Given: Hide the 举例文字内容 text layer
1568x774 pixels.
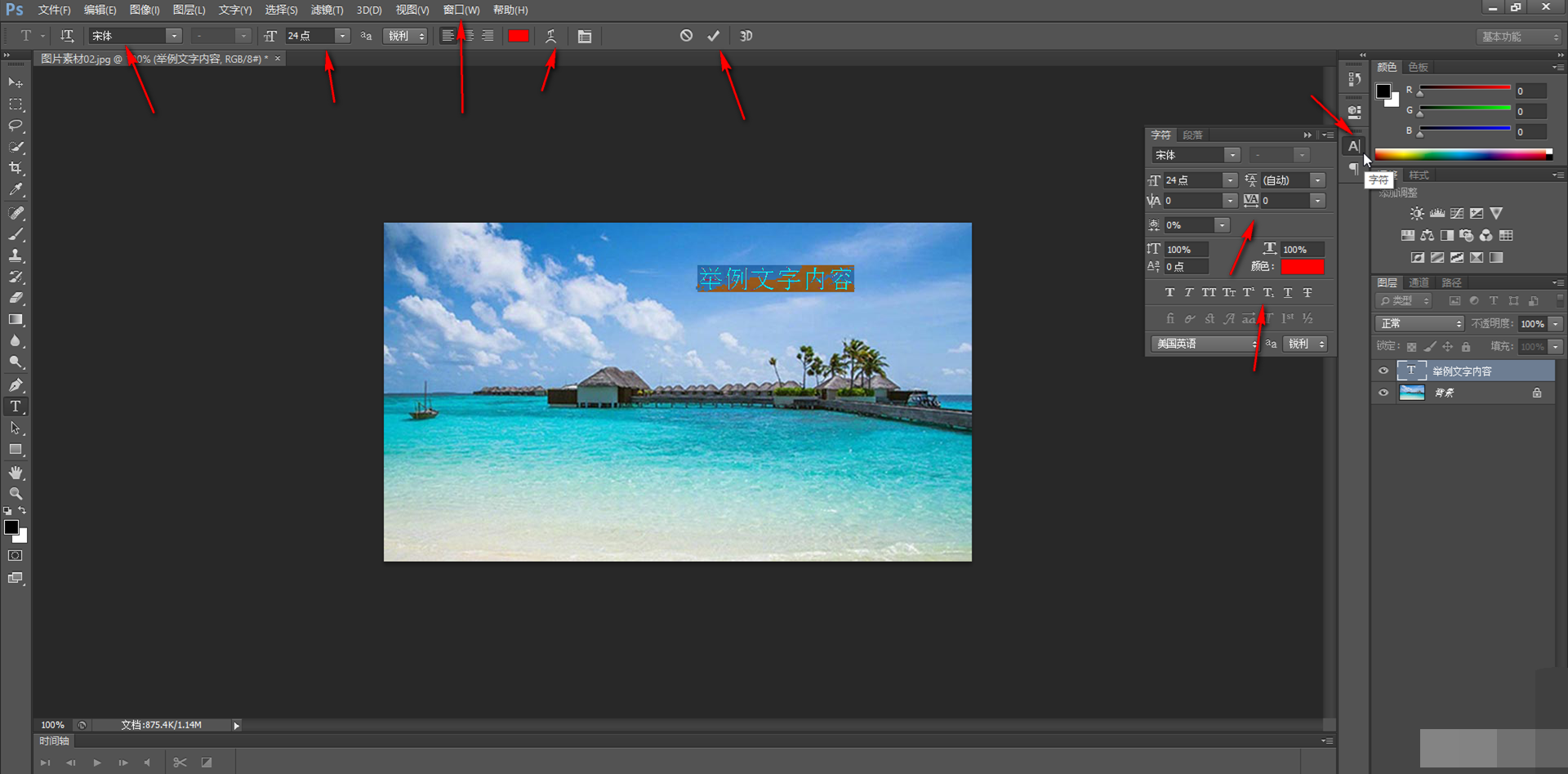Looking at the screenshot, I should [x=1383, y=371].
